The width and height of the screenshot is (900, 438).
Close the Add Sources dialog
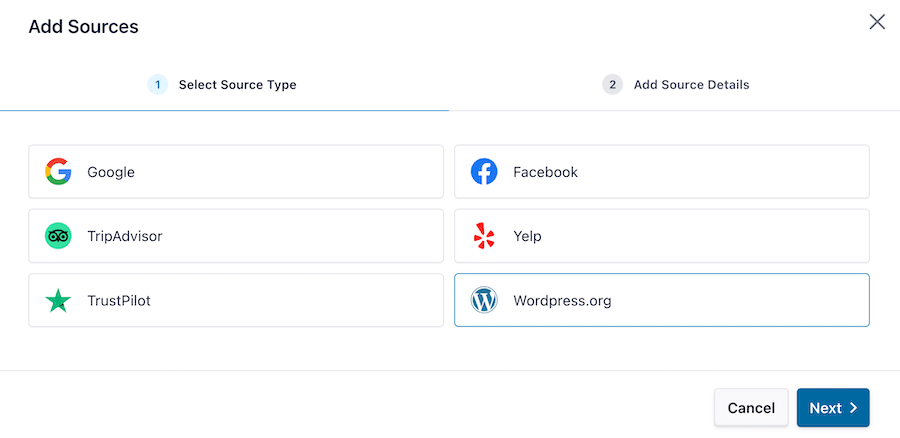877,22
